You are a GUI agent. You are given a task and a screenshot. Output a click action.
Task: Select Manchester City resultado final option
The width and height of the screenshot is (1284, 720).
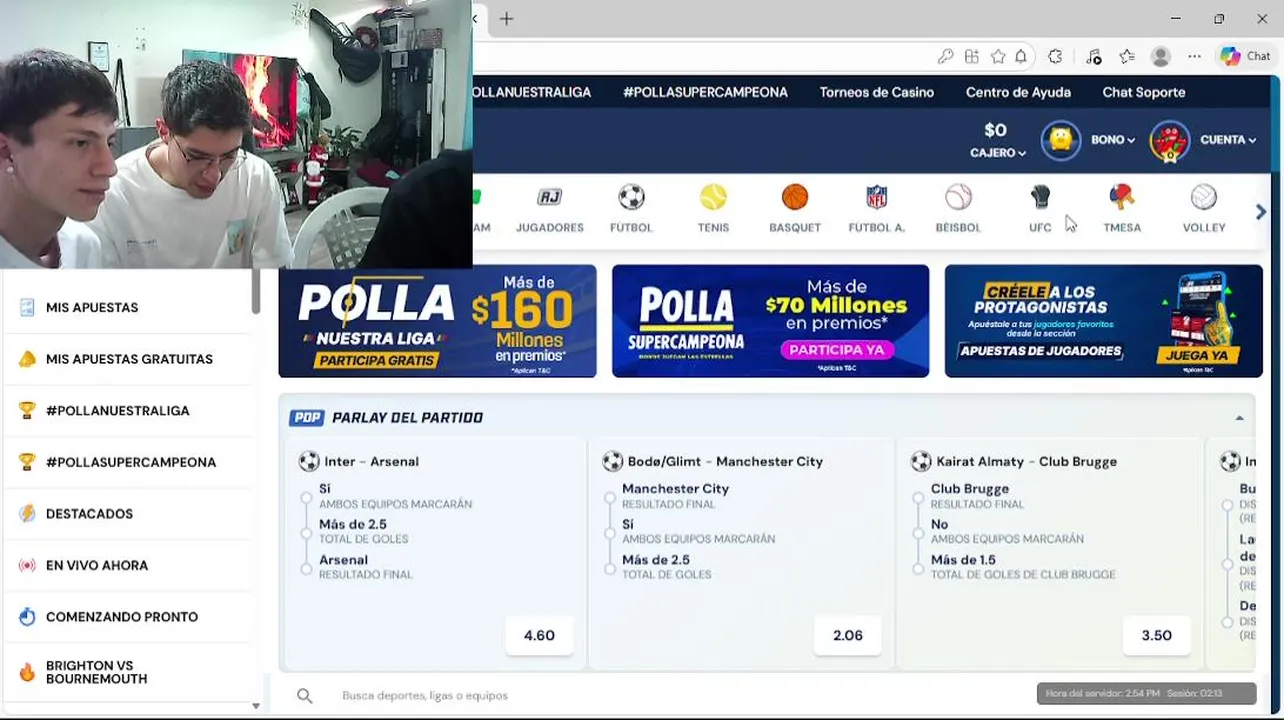click(x=610, y=497)
